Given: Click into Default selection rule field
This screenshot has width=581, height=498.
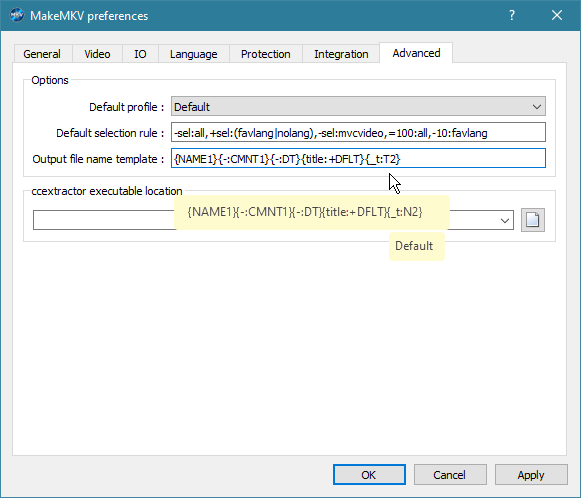Looking at the screenshot, I should click(358, 132).
